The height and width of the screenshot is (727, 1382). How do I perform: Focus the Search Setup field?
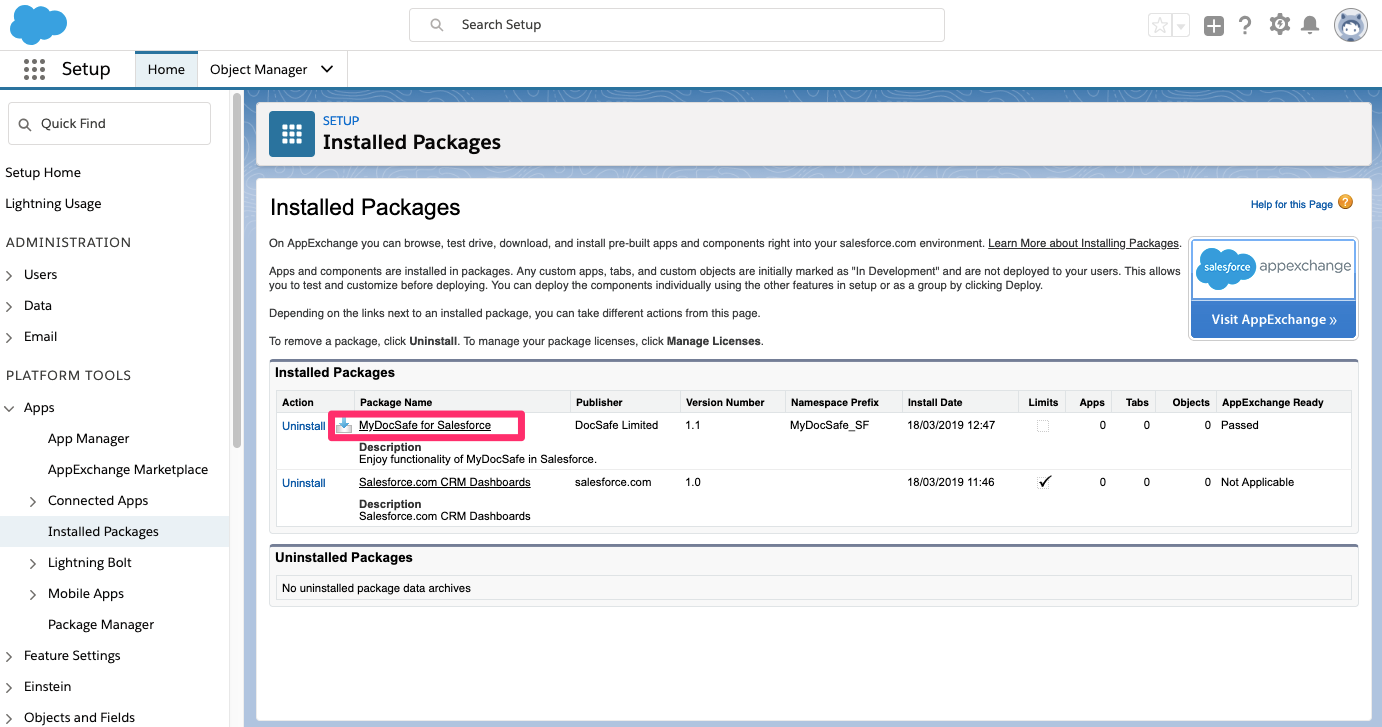point(677,25)
